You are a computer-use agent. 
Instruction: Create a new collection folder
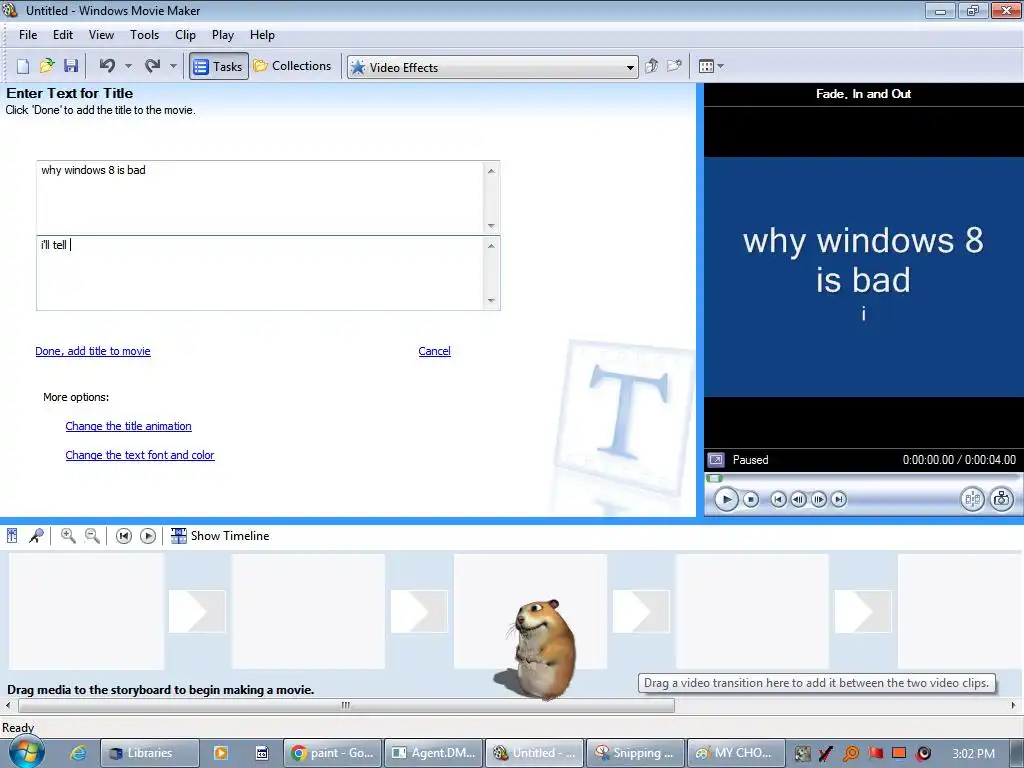pos(674,66)
